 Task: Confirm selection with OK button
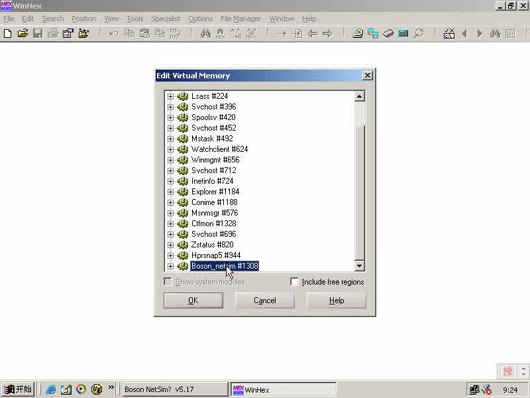[x=193, y=300]
